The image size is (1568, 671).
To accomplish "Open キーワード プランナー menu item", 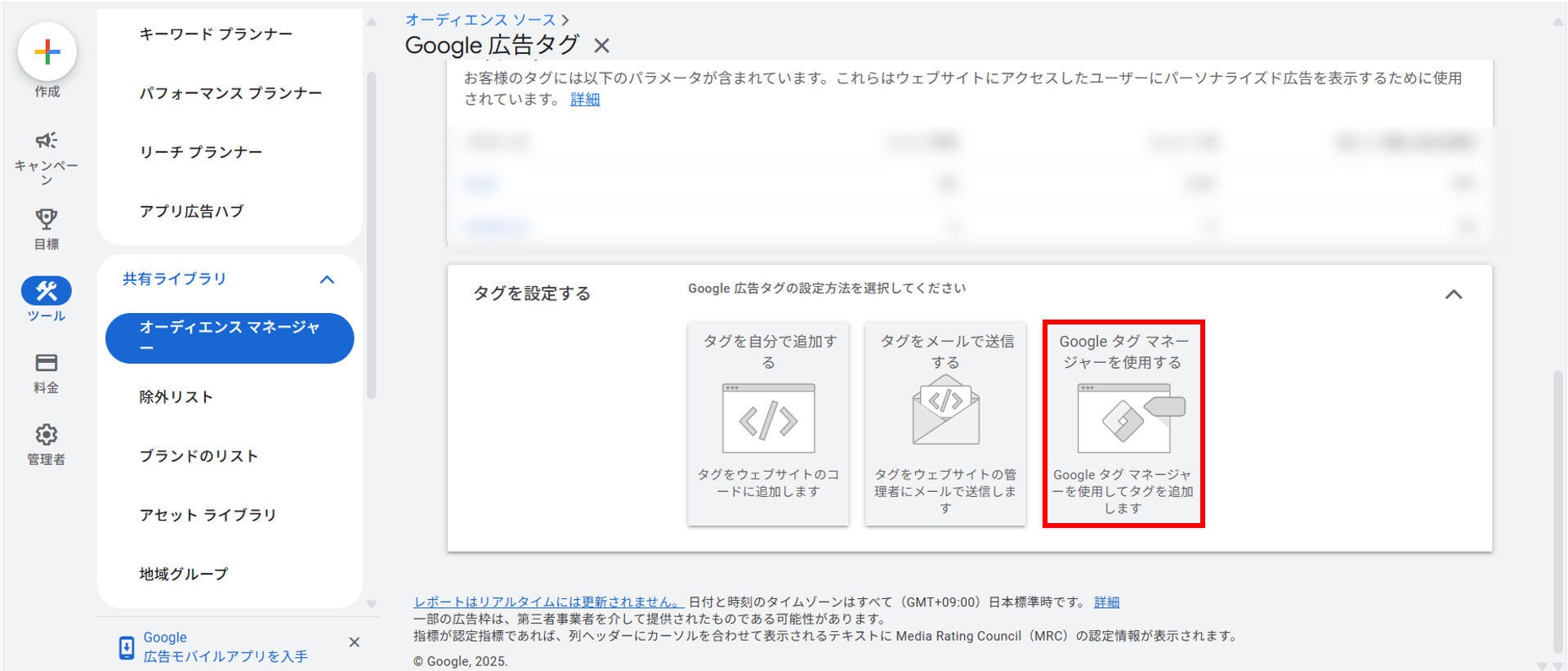I will [x=216, y=34].
